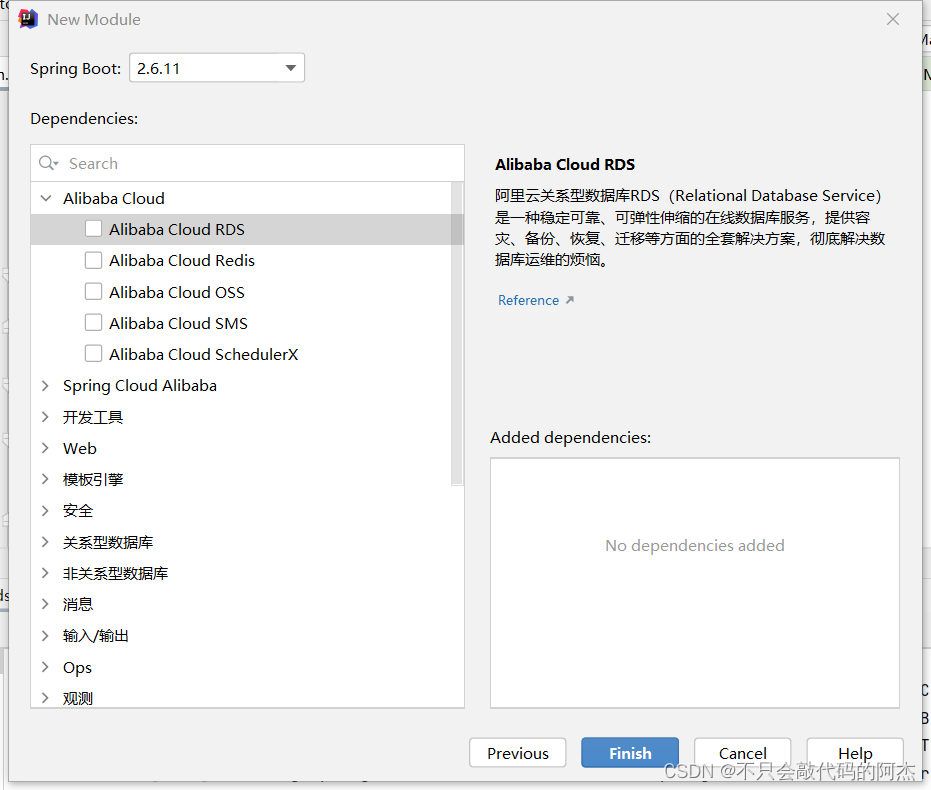
Task: Select the Alibaba Cloud OSS checkbox
Action: 93,291
